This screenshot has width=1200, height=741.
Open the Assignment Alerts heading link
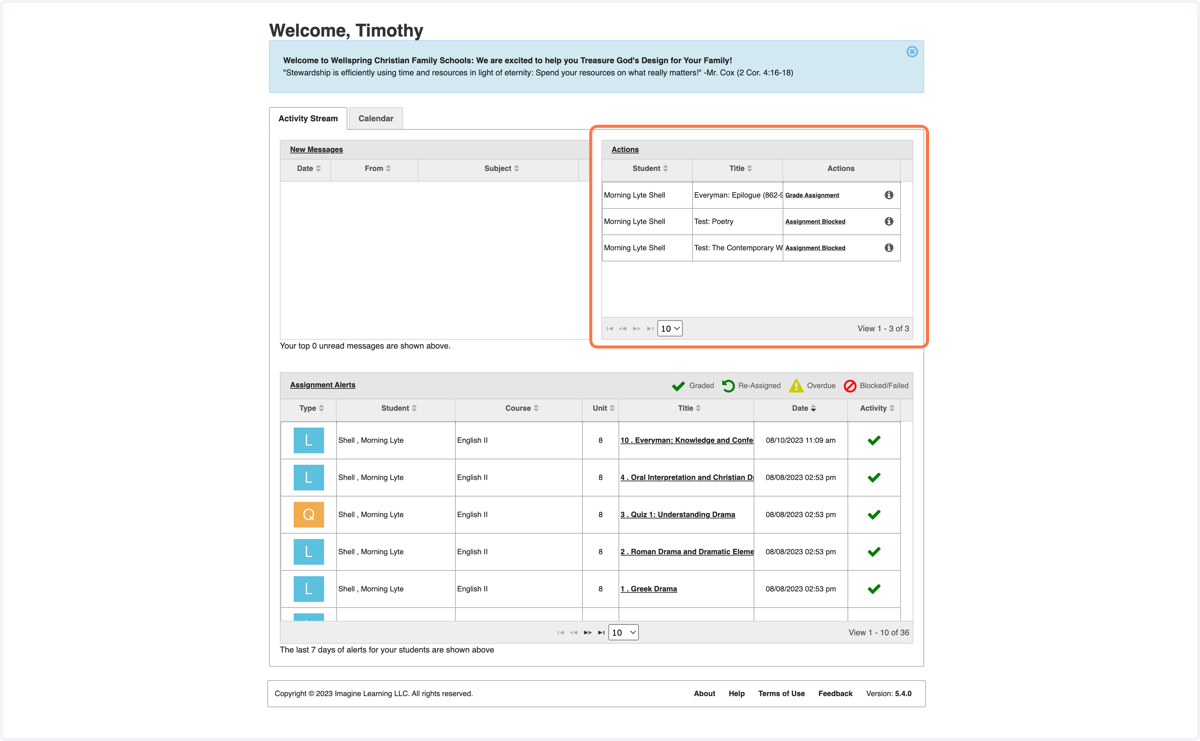pos(323,385)
